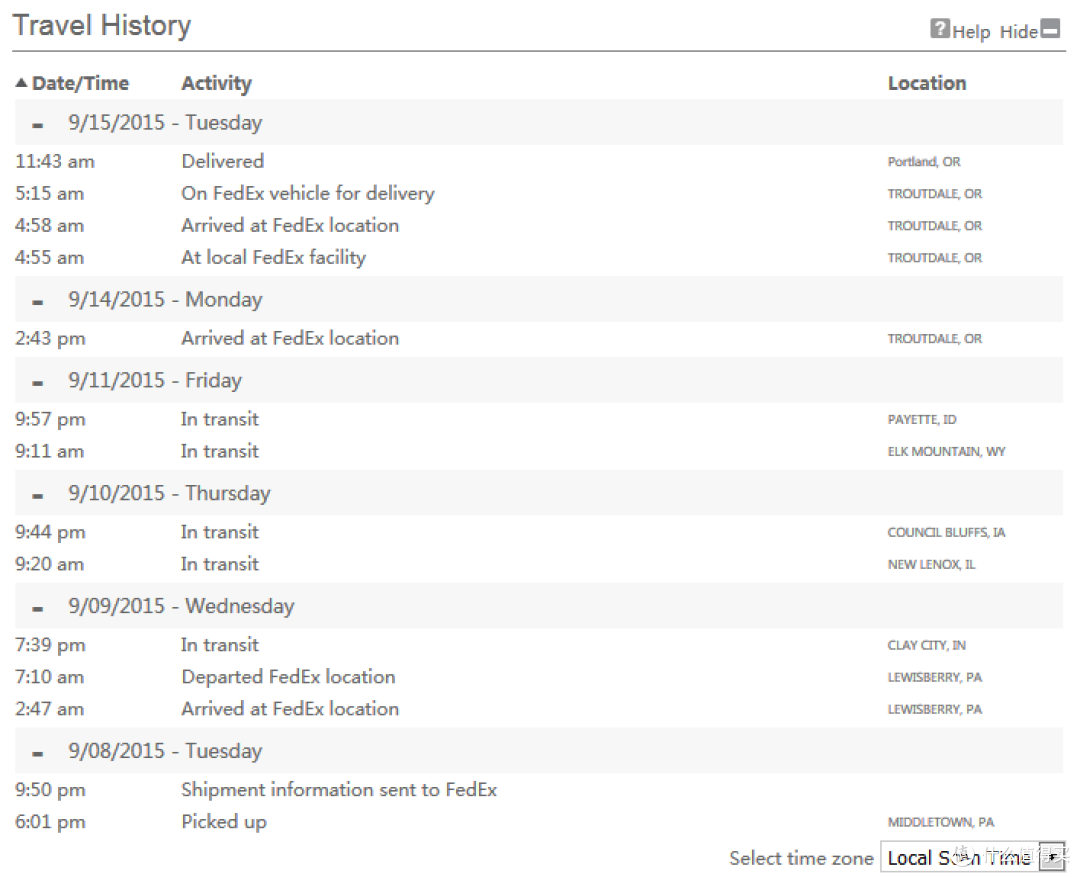
Task: Collapse the 9/14/2015 Monday group
Action: [38, 302]
